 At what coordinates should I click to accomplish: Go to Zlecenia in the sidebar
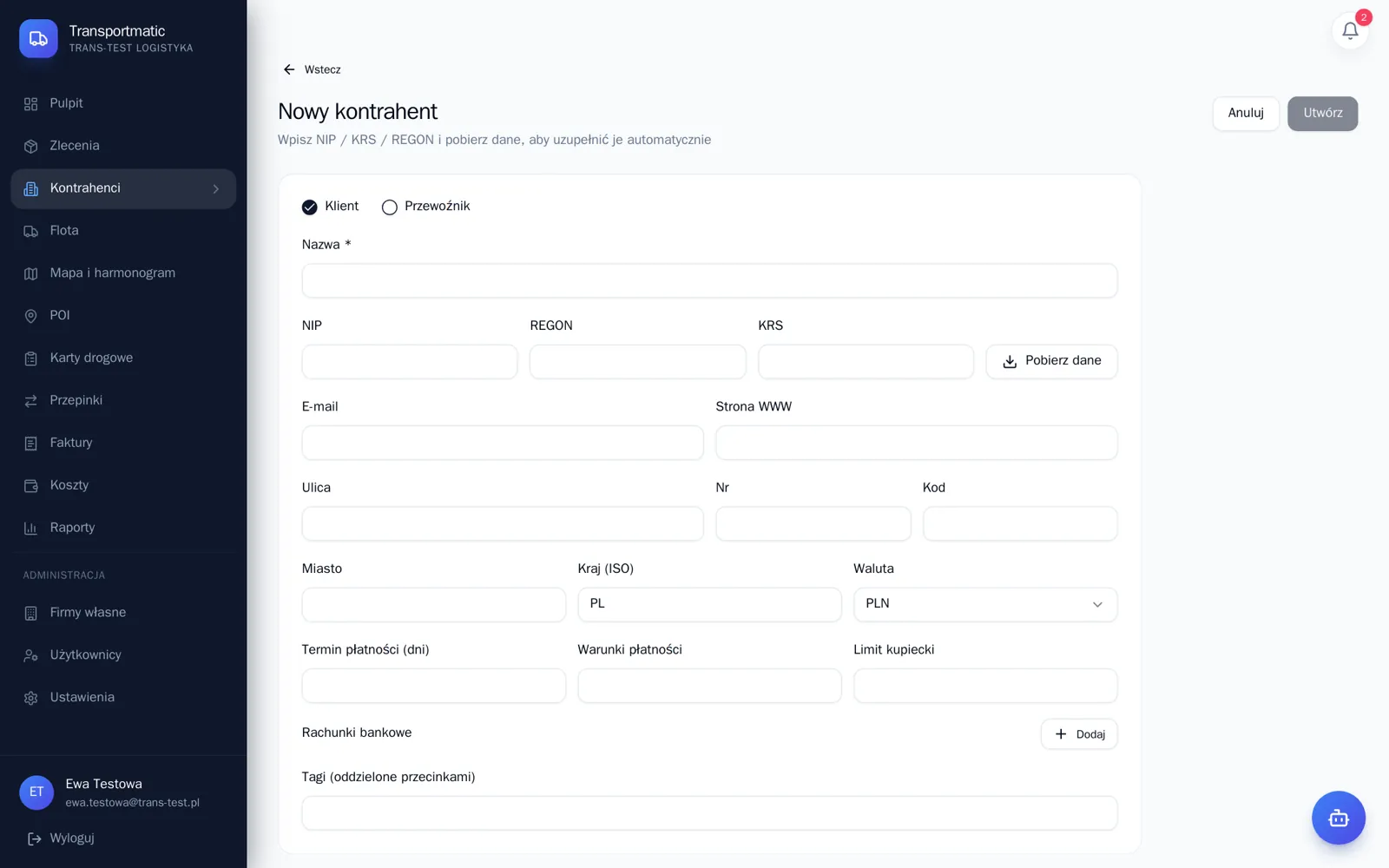coord(123,147)
